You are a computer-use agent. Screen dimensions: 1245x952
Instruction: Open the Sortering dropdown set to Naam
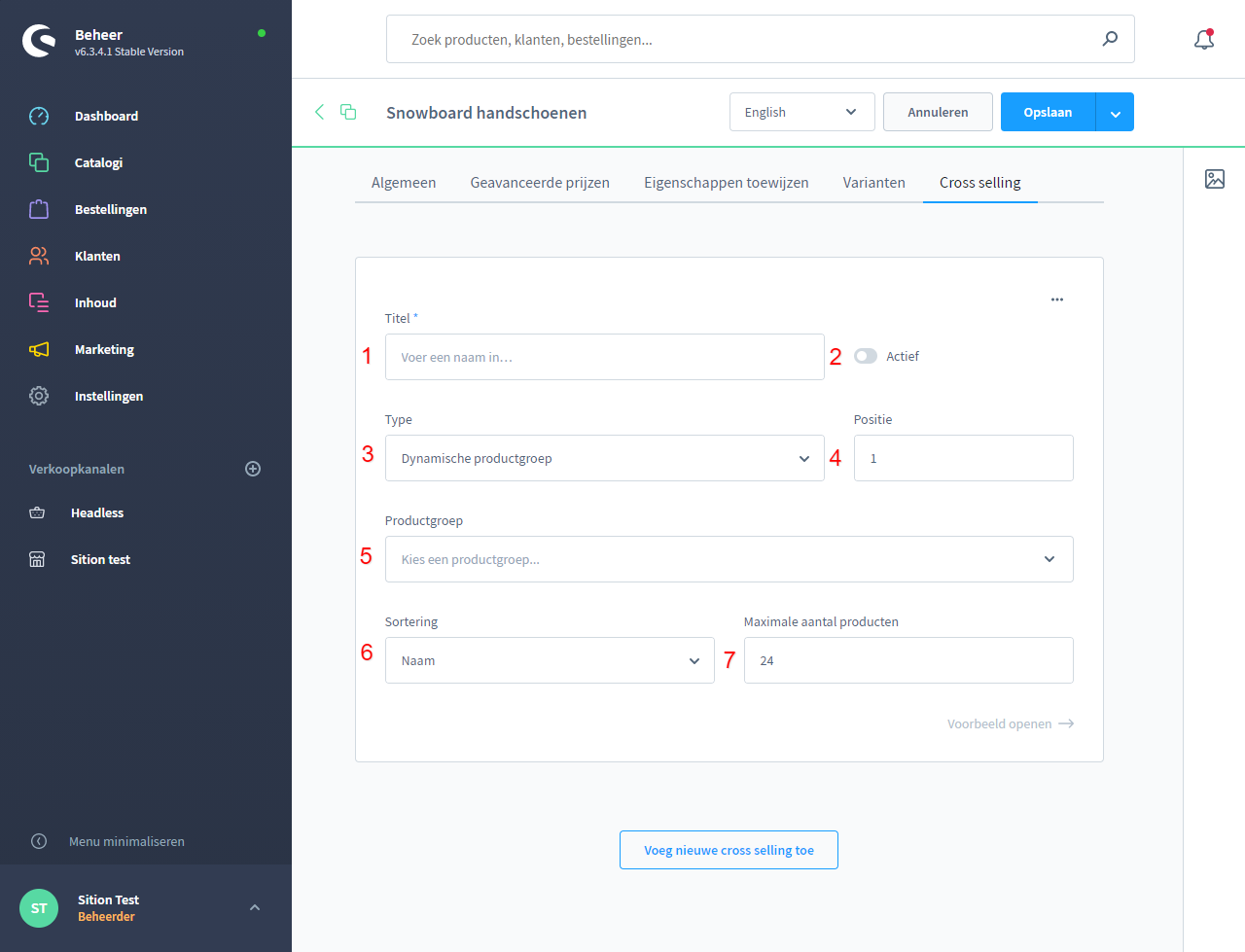[550, 660]
